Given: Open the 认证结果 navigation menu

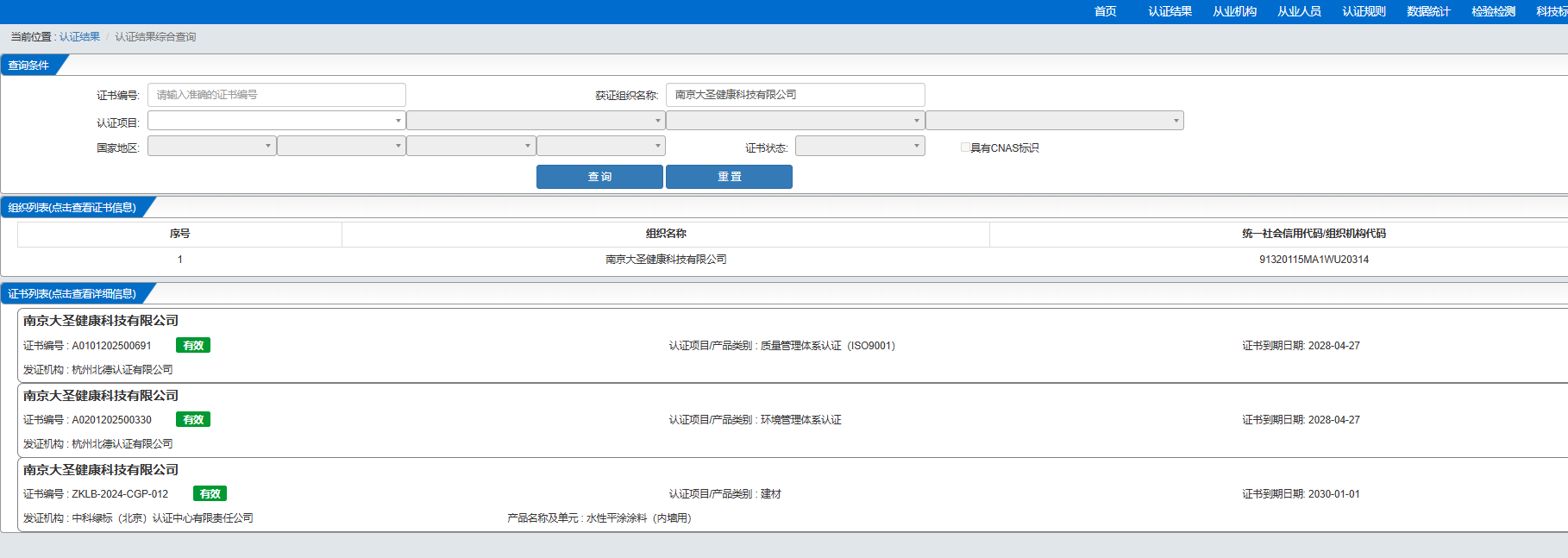Looking at the screenshot, I should tap(1170, 11).
